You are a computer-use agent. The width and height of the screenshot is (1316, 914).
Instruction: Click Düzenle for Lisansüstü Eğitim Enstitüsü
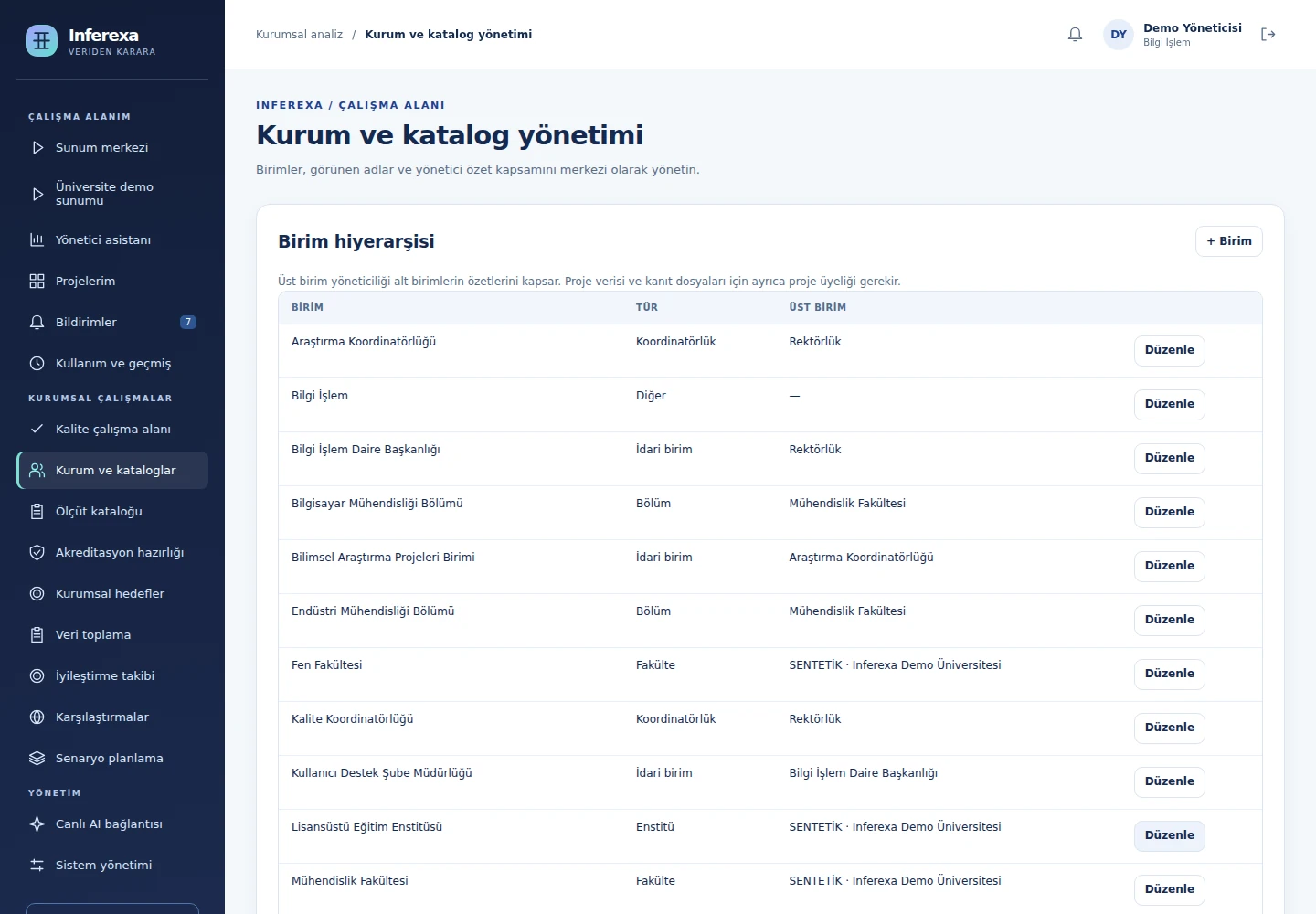1170,835
